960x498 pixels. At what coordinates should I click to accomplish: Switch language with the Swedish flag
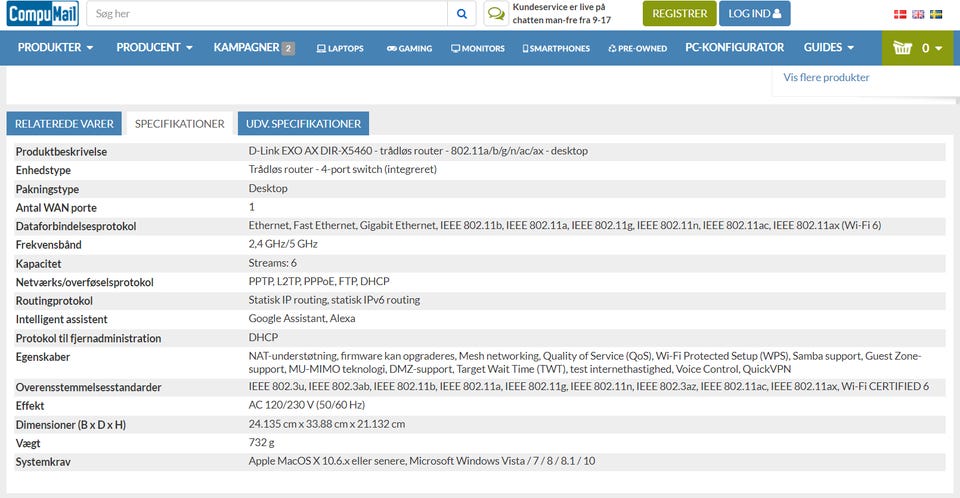tap(936, 14)
